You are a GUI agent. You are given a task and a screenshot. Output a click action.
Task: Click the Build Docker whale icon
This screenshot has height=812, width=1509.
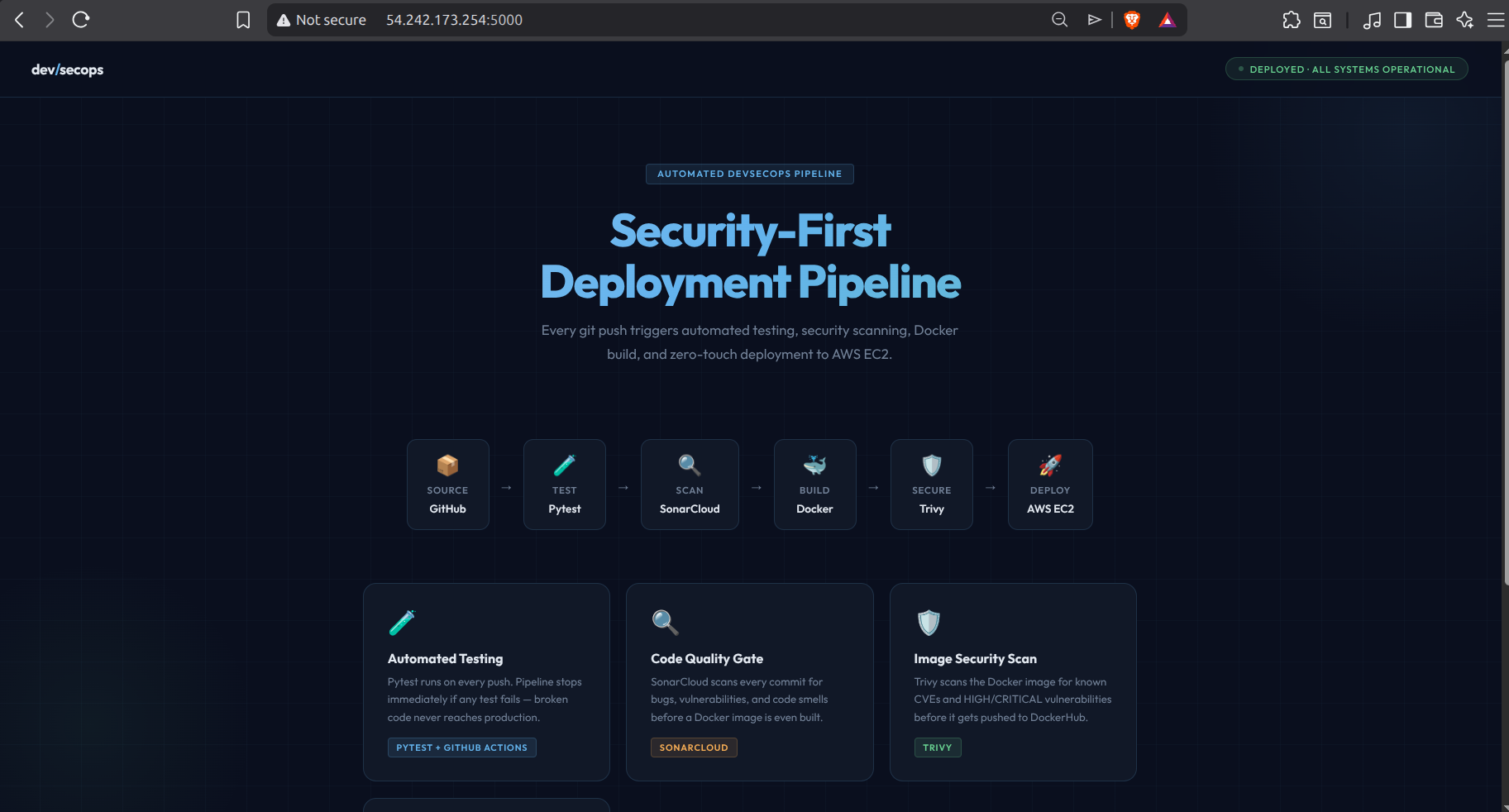(814, 465)
